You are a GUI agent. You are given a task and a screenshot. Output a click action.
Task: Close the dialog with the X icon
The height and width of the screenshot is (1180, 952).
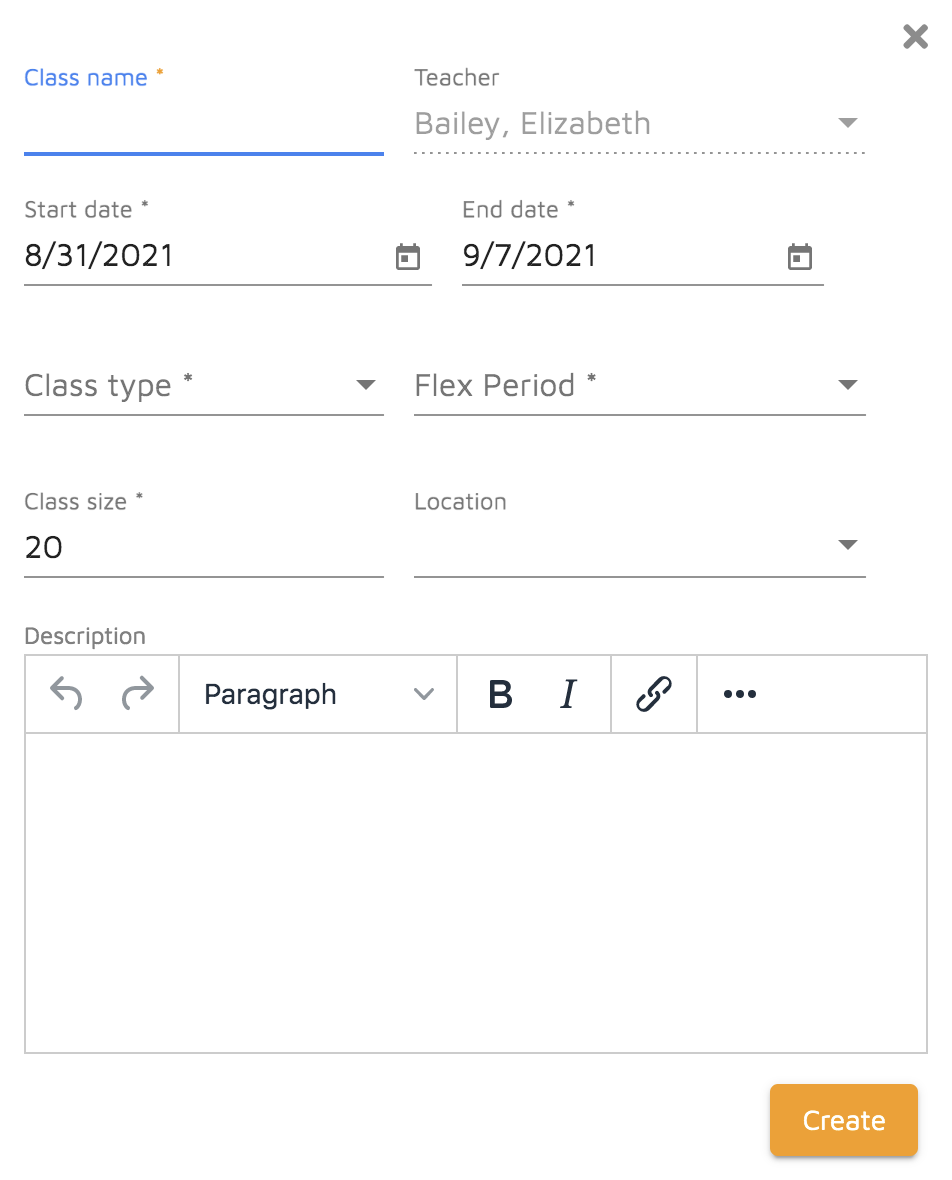(x=915, y=38)
